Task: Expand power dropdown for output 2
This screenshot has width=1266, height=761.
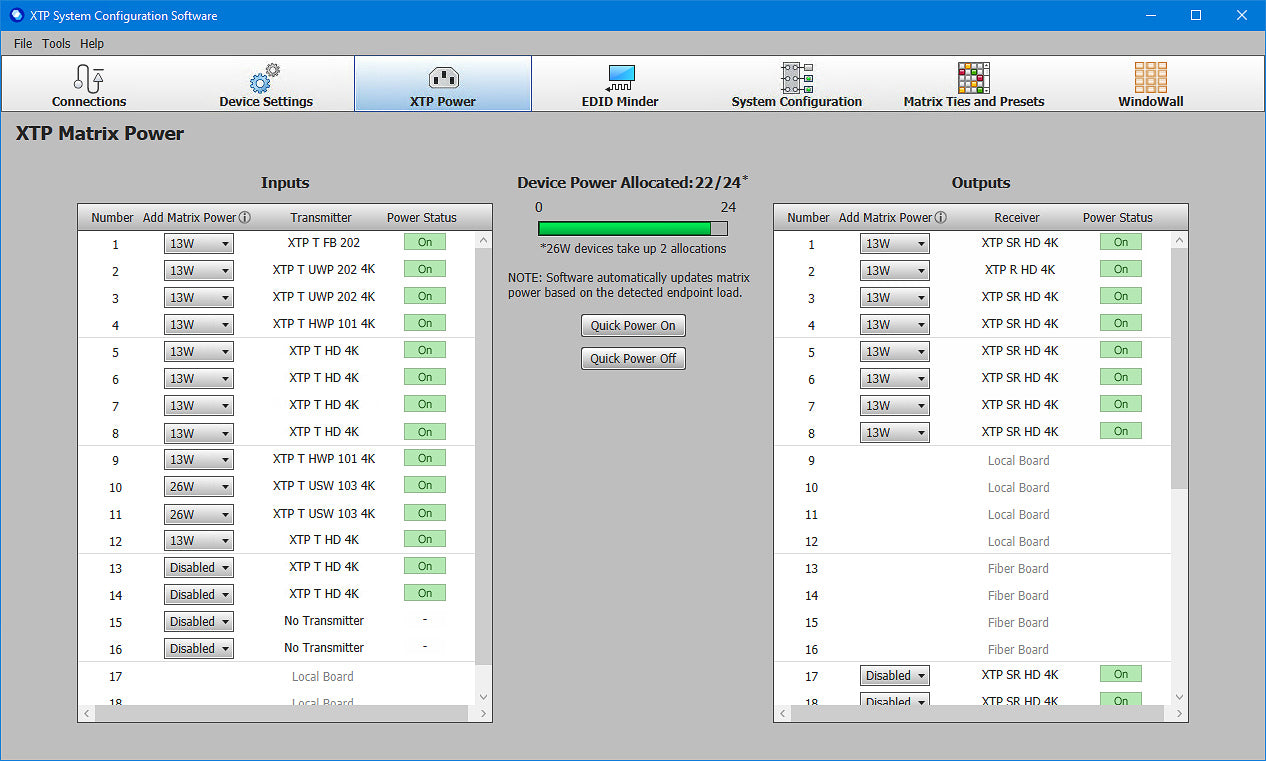Action: [x=895, y=271]
